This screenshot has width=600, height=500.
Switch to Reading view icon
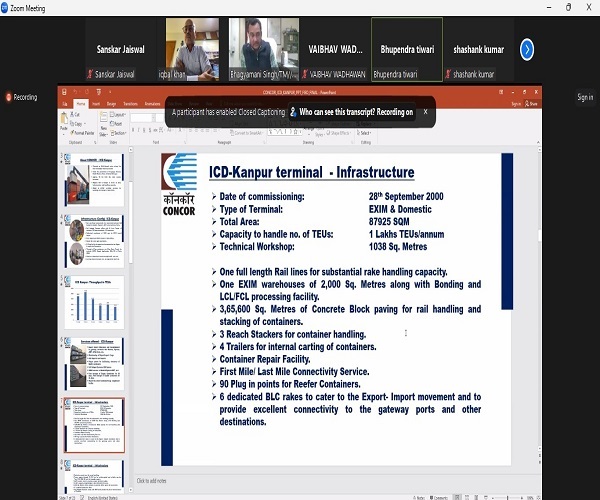pyautogui.click(x=476, y=497)
